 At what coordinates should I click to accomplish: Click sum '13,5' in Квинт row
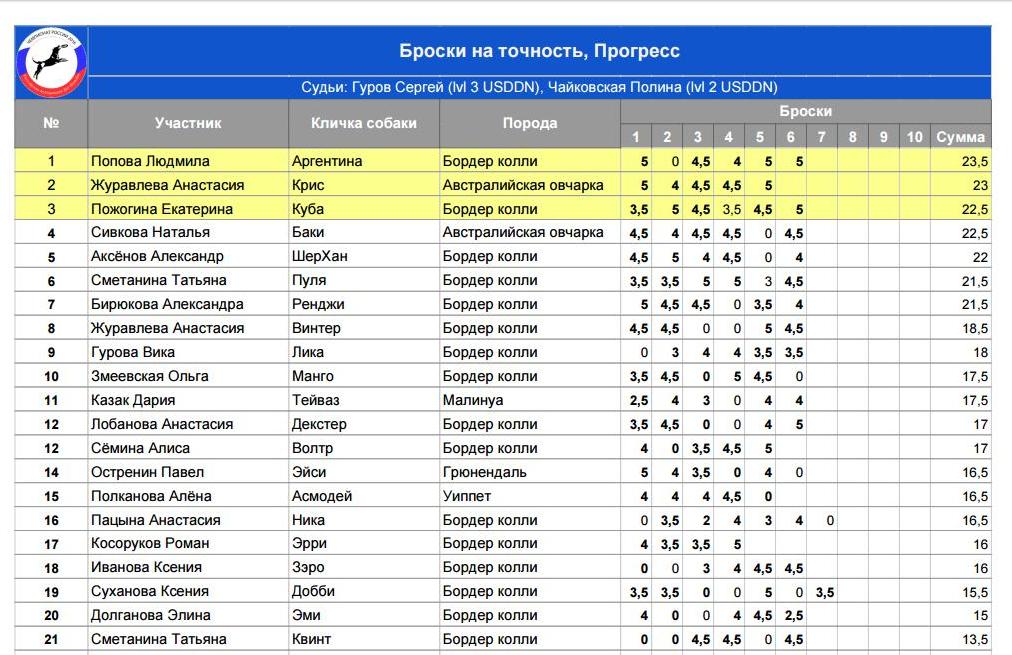point(975,640)
